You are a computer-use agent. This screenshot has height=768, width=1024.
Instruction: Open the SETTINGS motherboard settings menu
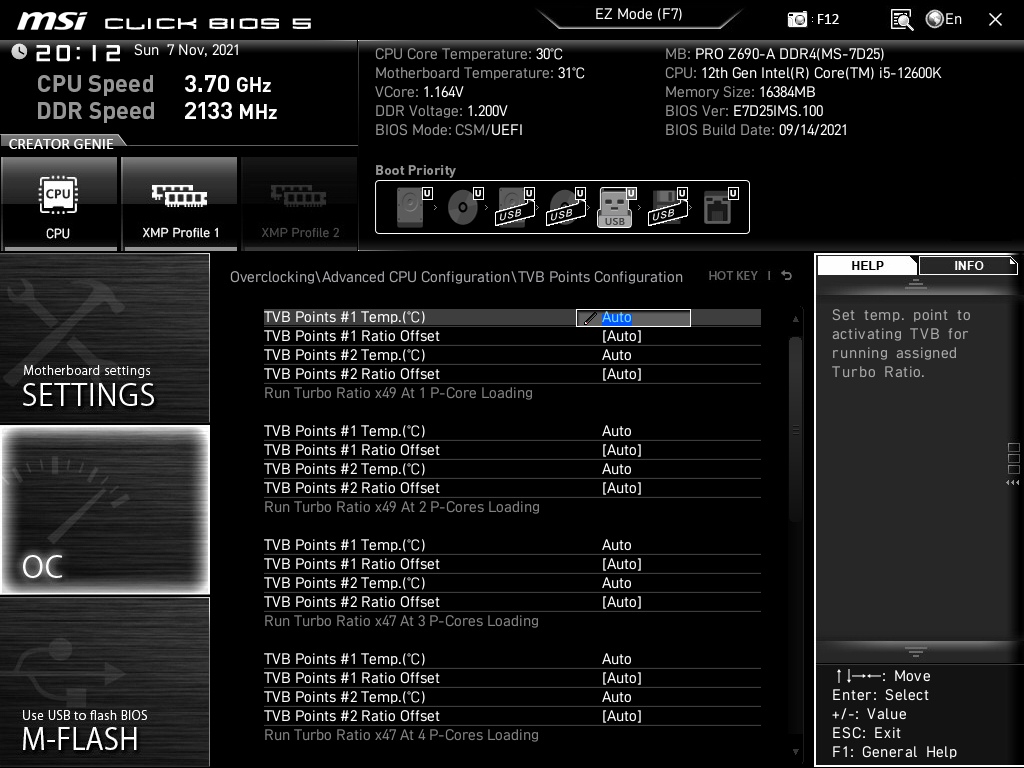point(104,338)
